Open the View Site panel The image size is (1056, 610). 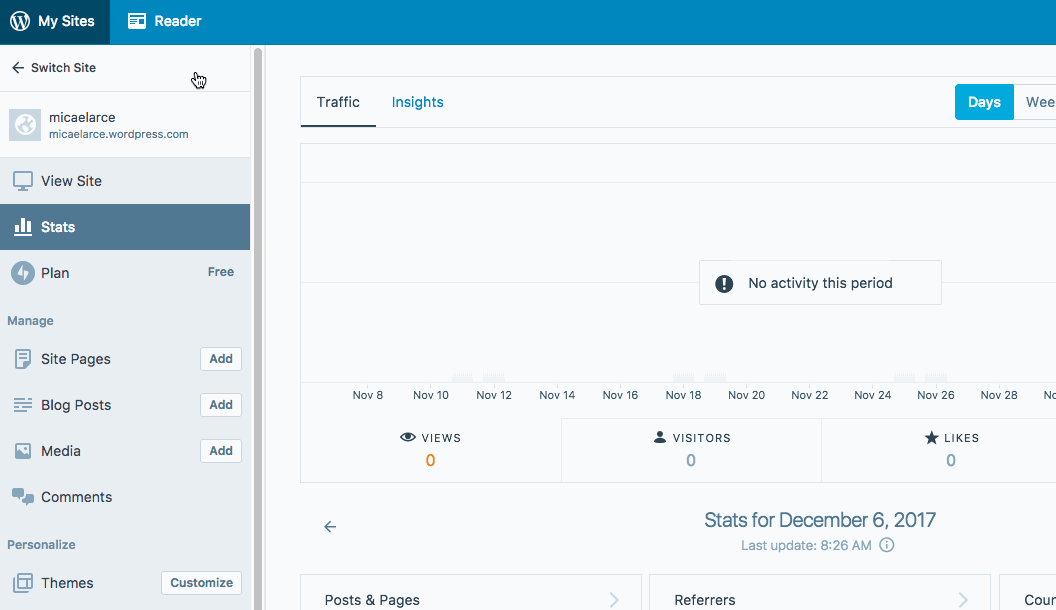[70, 181]
